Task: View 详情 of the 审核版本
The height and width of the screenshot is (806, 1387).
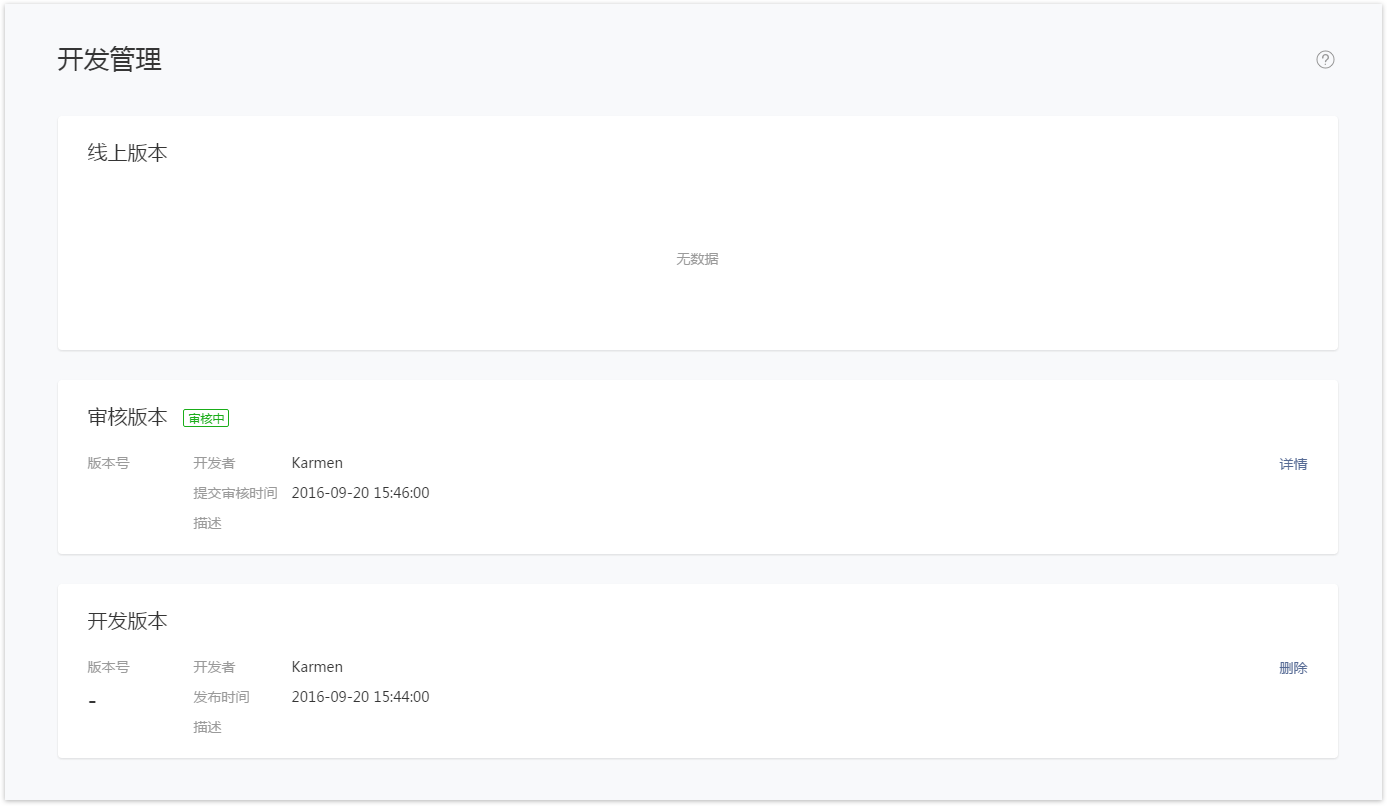Action: [x=1293, y=464]
